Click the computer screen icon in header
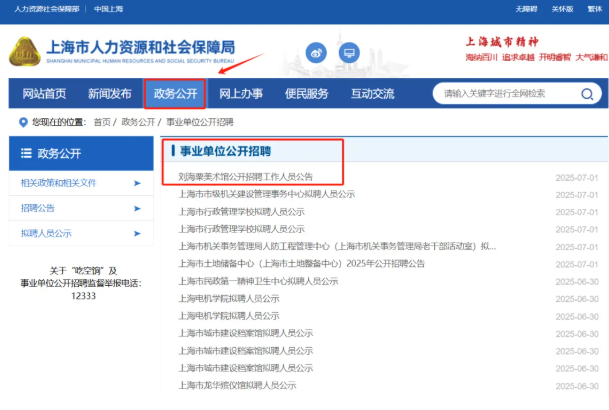This screenshot has height=410, width=609. pos(348,52)
